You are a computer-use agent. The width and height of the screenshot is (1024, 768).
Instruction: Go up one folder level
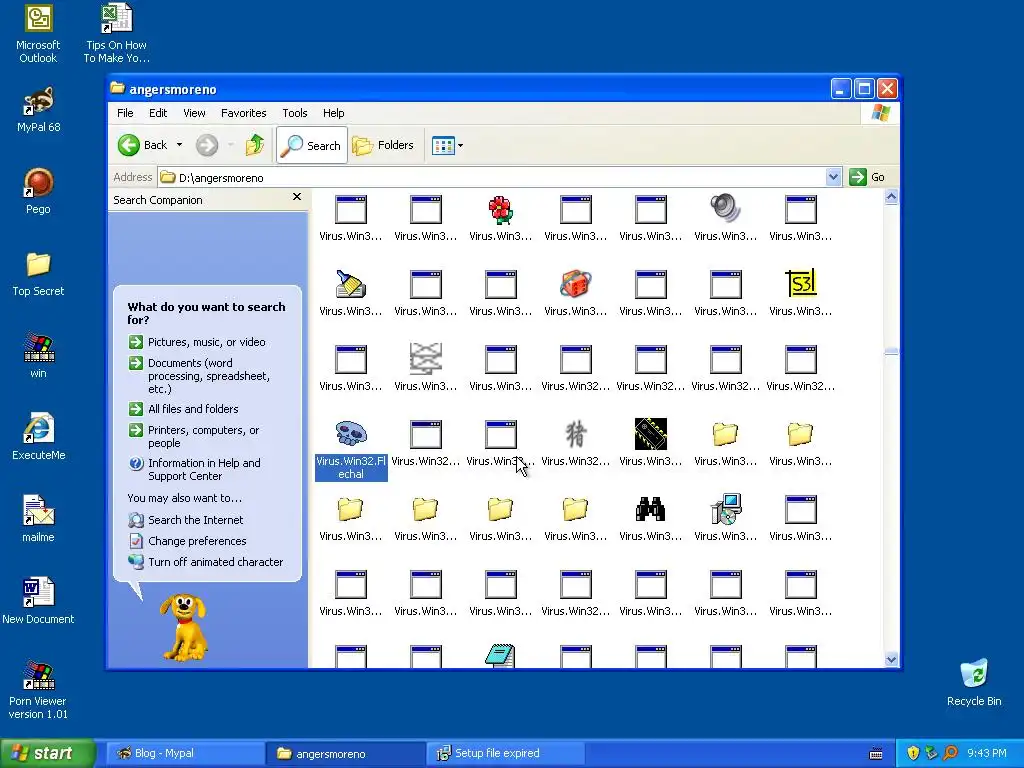255,145
